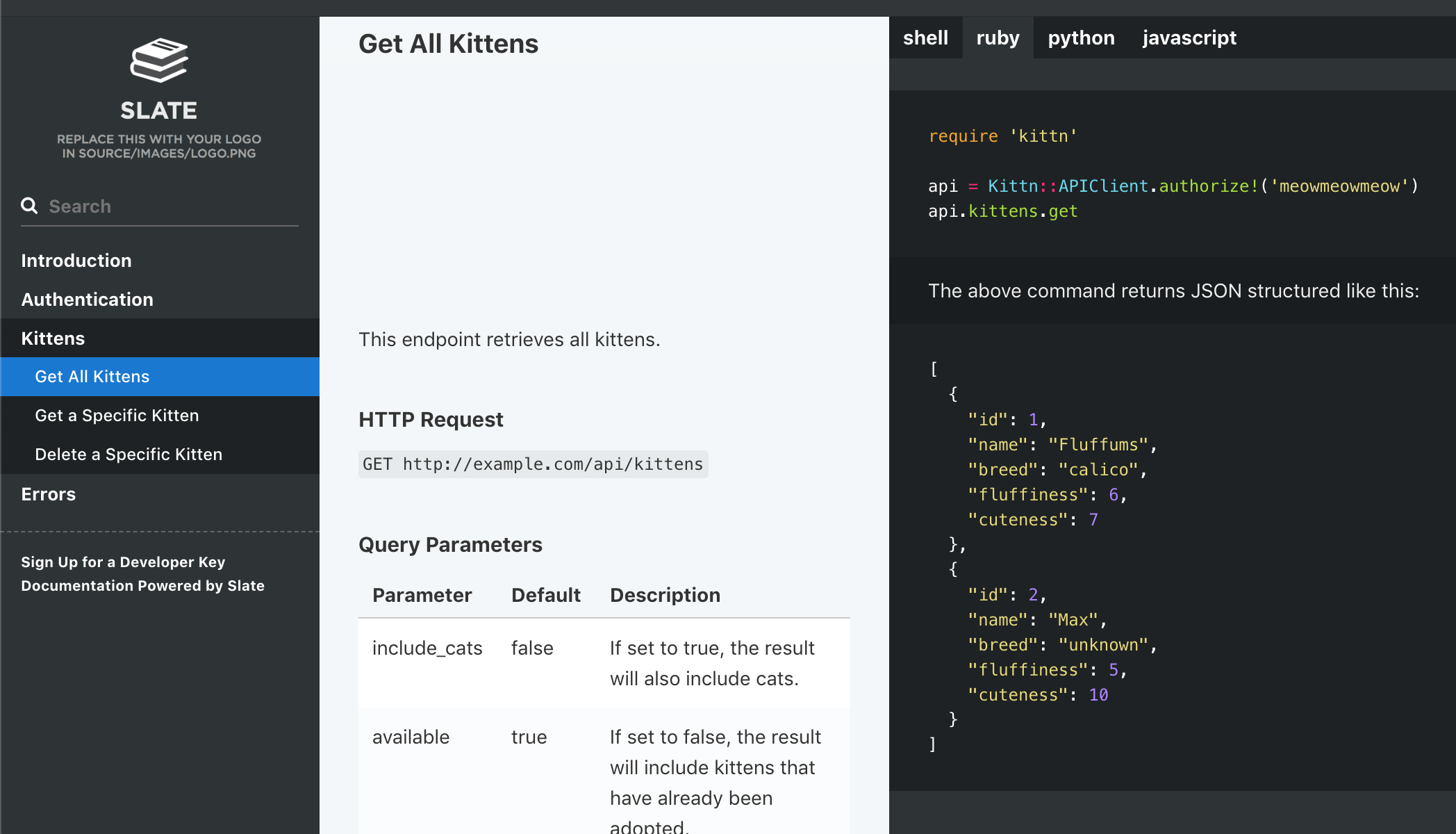Image resolution: width=1456 pixels, height=834 pixels.
Task: Collapse the Kittens sidebar section
Action: click(160, 338)
